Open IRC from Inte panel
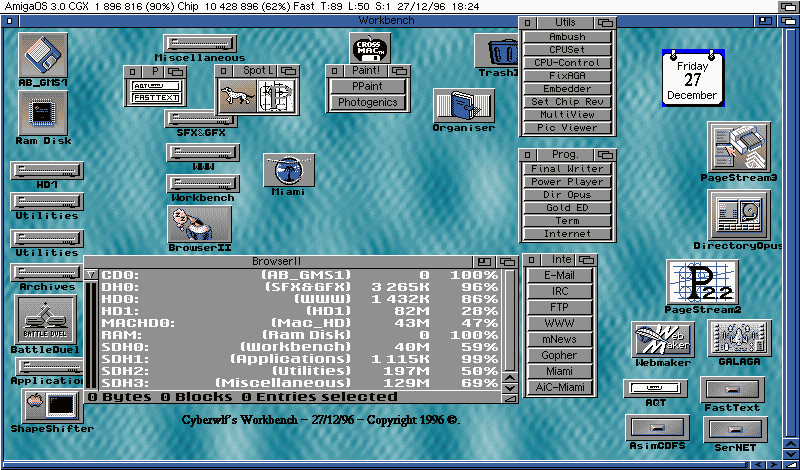Screen dimensions: 800x470 560,291
